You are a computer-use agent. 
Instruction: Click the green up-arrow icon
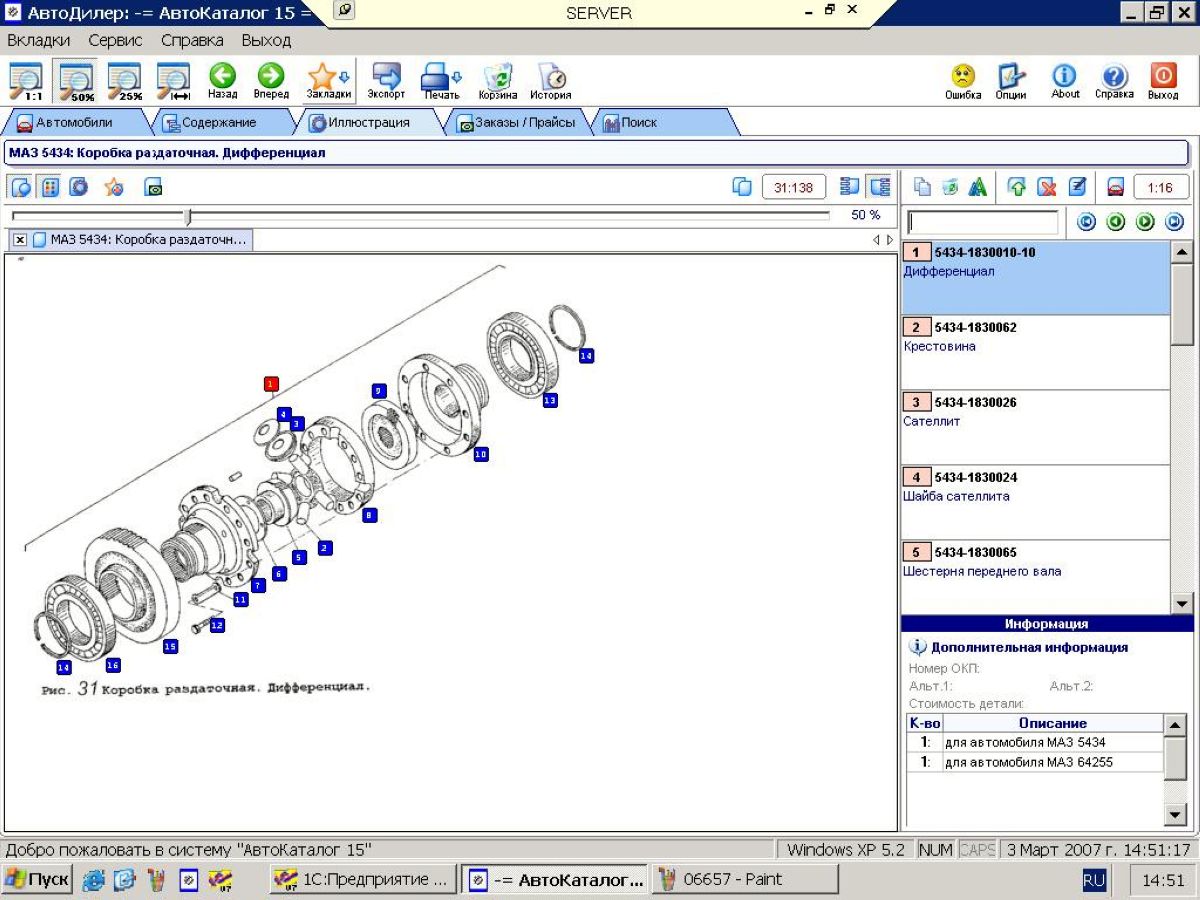(x=1017, y=187)
